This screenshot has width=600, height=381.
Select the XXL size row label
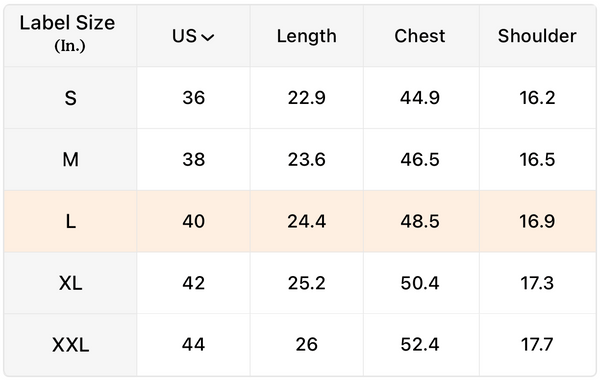[x=70, y=345]
